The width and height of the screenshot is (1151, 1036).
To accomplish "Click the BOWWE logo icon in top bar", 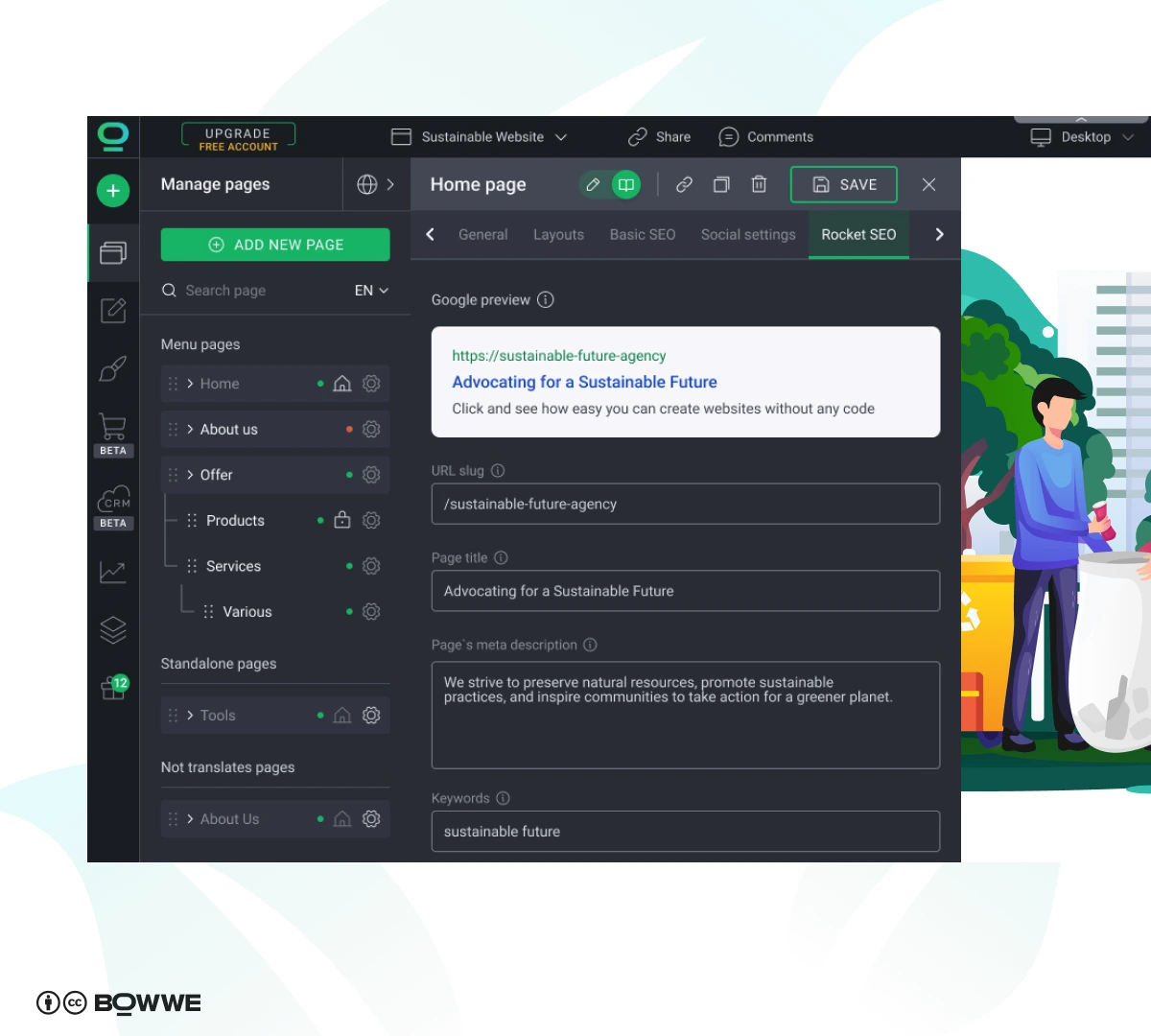I will pyautogui.click(x=113, y=137).
